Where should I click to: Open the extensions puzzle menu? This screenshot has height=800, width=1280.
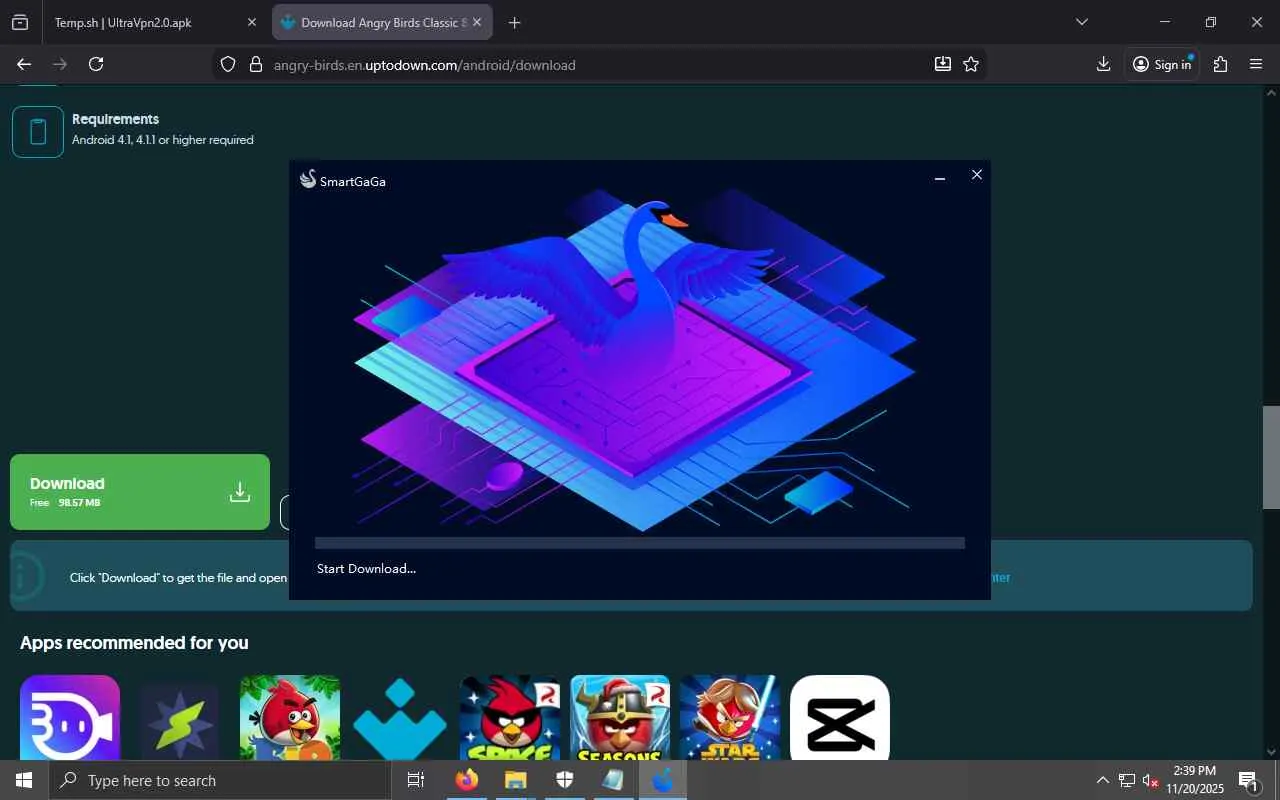click(x=1220, y=64)
